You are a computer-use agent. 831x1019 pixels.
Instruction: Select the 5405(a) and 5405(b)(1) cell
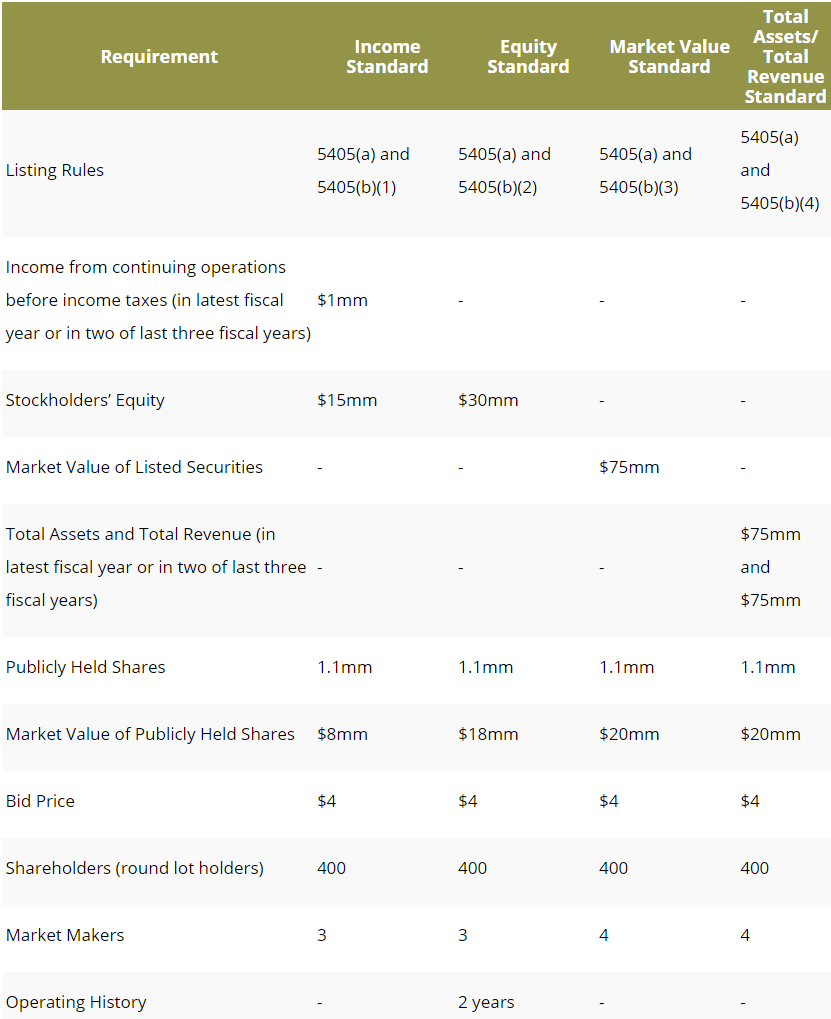(363, 170)
